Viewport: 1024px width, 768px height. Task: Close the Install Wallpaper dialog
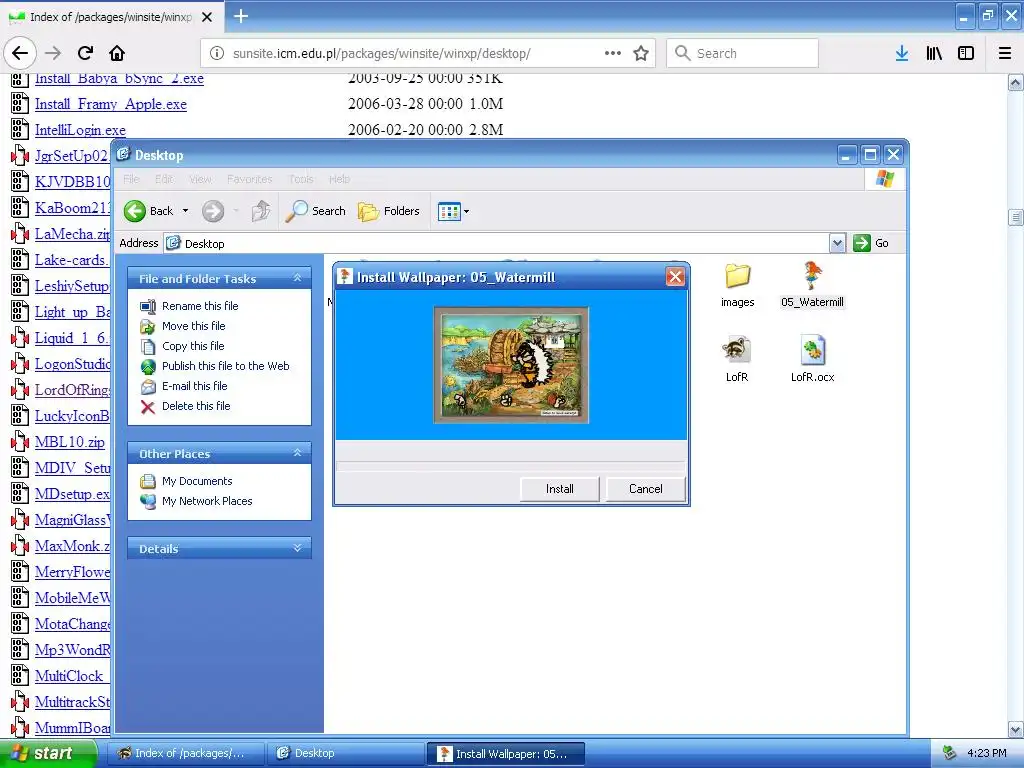pos(675,277)
